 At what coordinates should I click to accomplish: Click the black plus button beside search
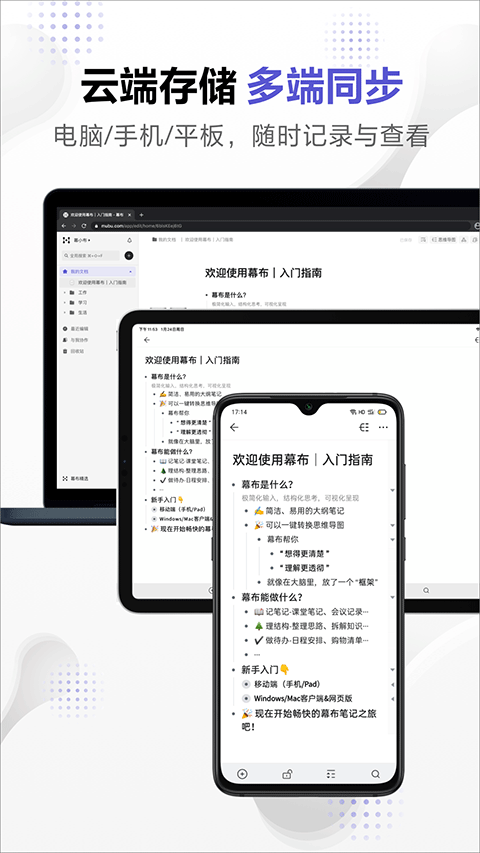point(129,256)
